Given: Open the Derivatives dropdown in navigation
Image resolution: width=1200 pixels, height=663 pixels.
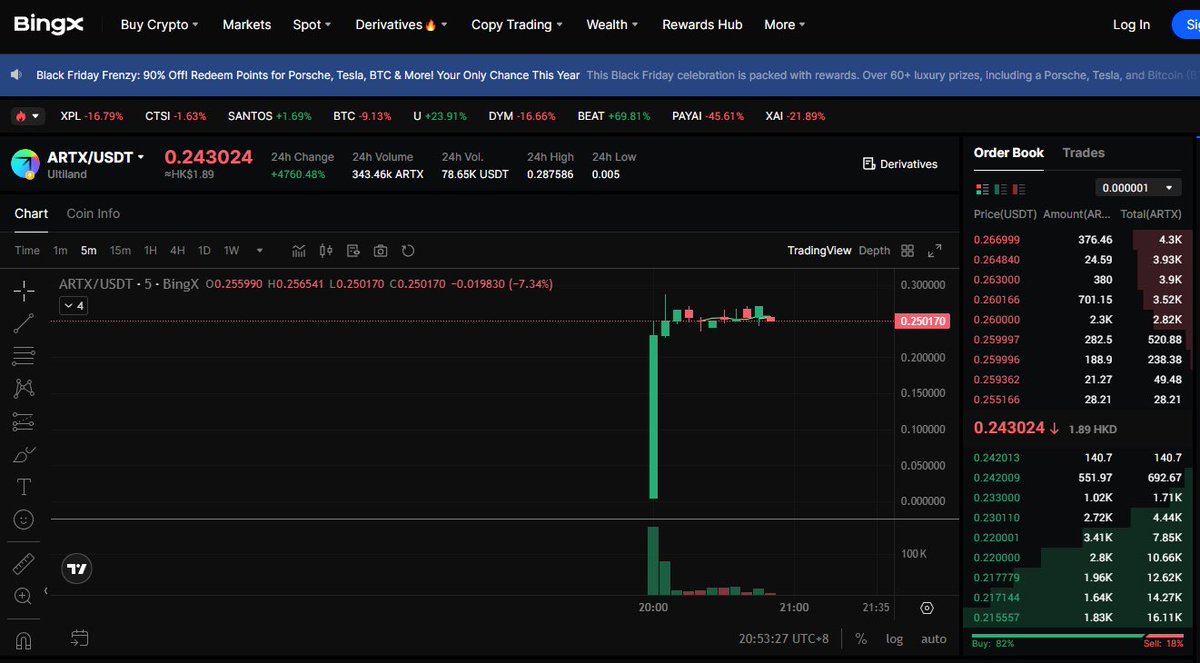Looking at the screenshot, I should click(401, 24).
